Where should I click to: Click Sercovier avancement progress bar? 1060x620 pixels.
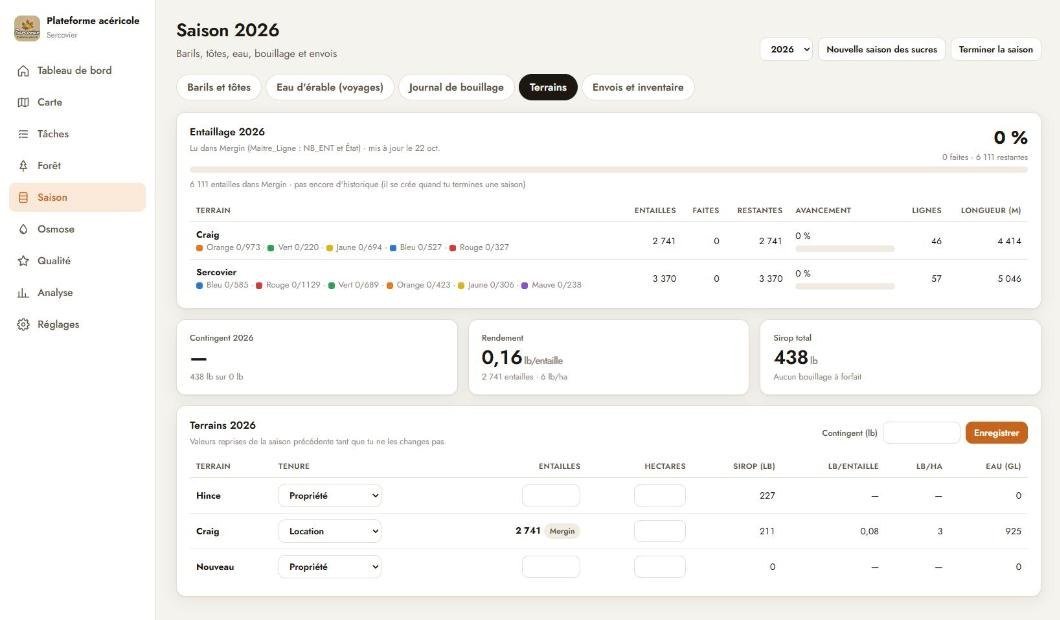tap(845, 287)
